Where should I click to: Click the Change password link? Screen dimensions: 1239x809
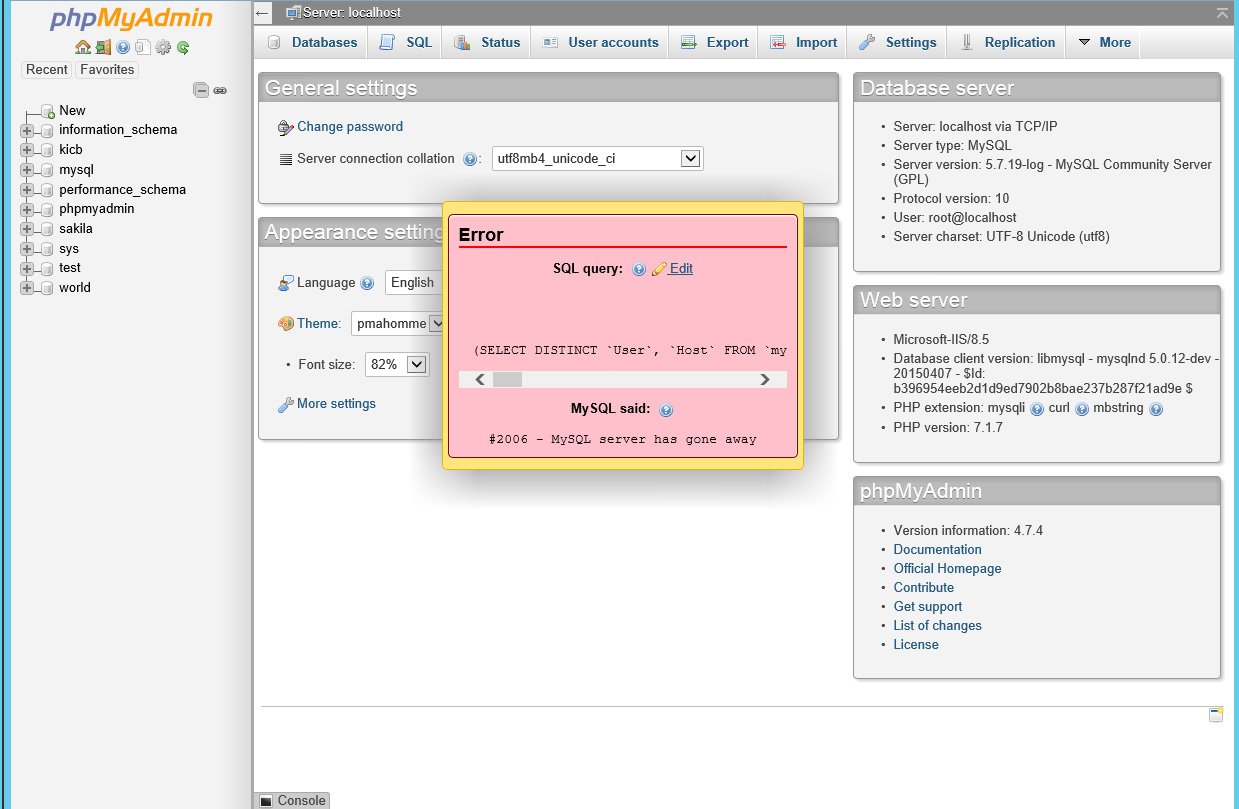pyautogui.click(x=349, y=126)
